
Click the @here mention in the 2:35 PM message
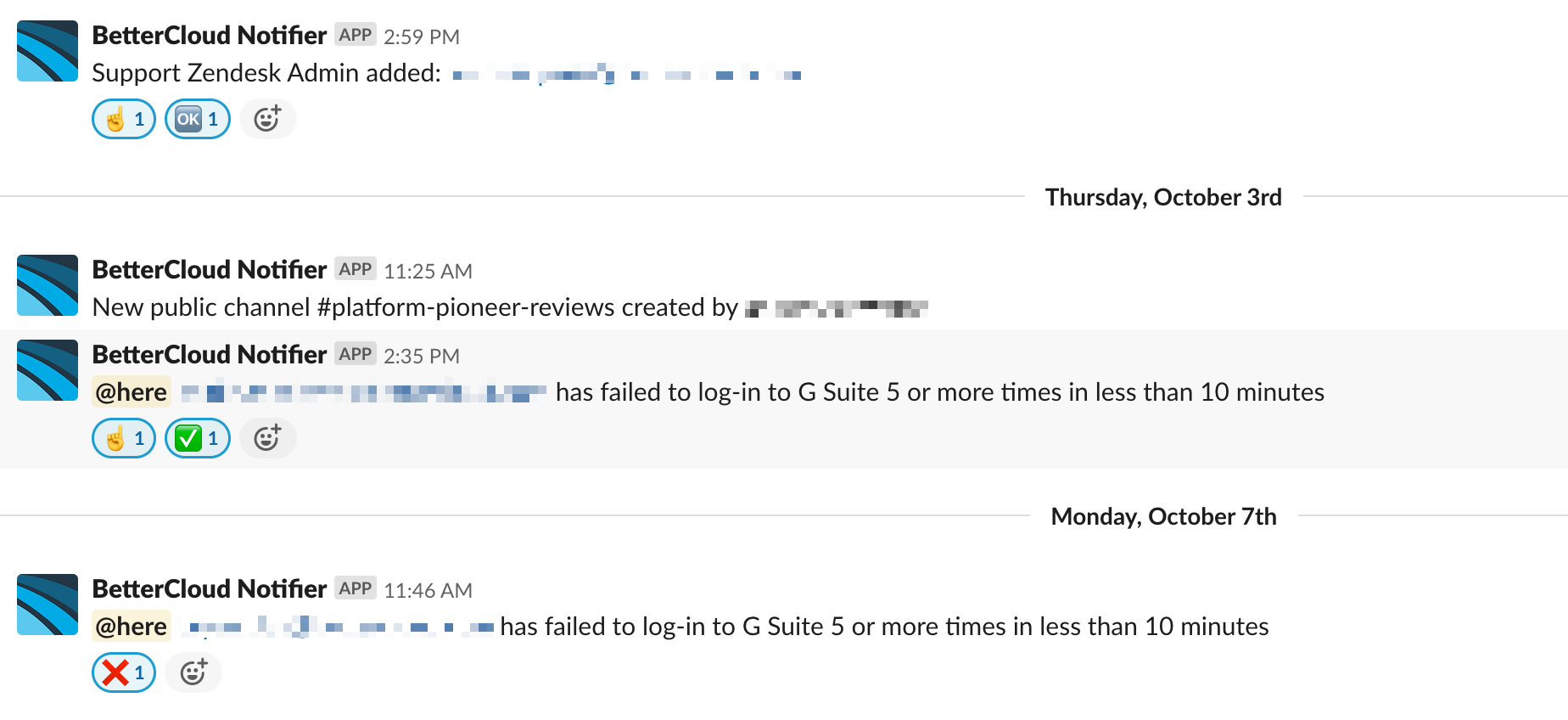(132, 391)
